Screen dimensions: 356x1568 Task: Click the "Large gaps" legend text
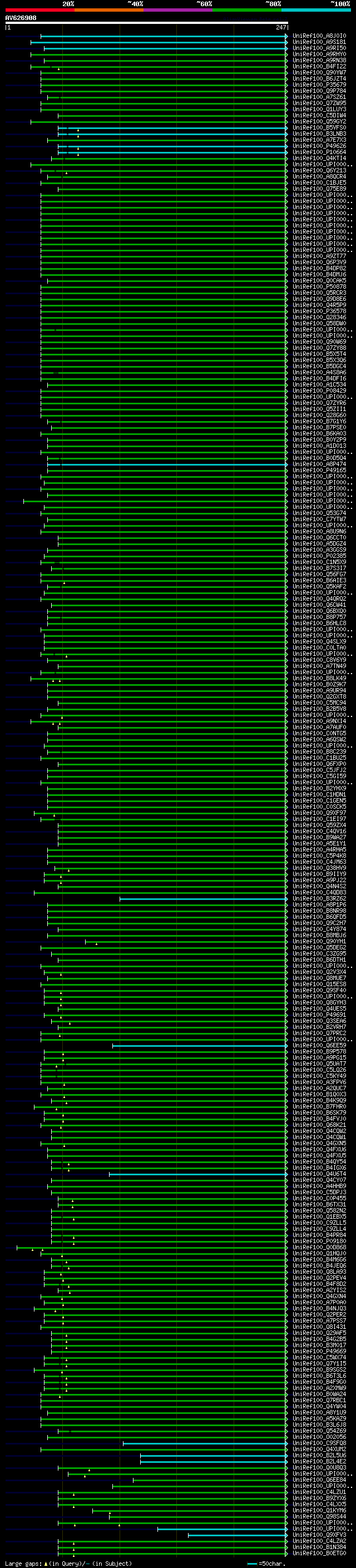[x=23, y=1563]
